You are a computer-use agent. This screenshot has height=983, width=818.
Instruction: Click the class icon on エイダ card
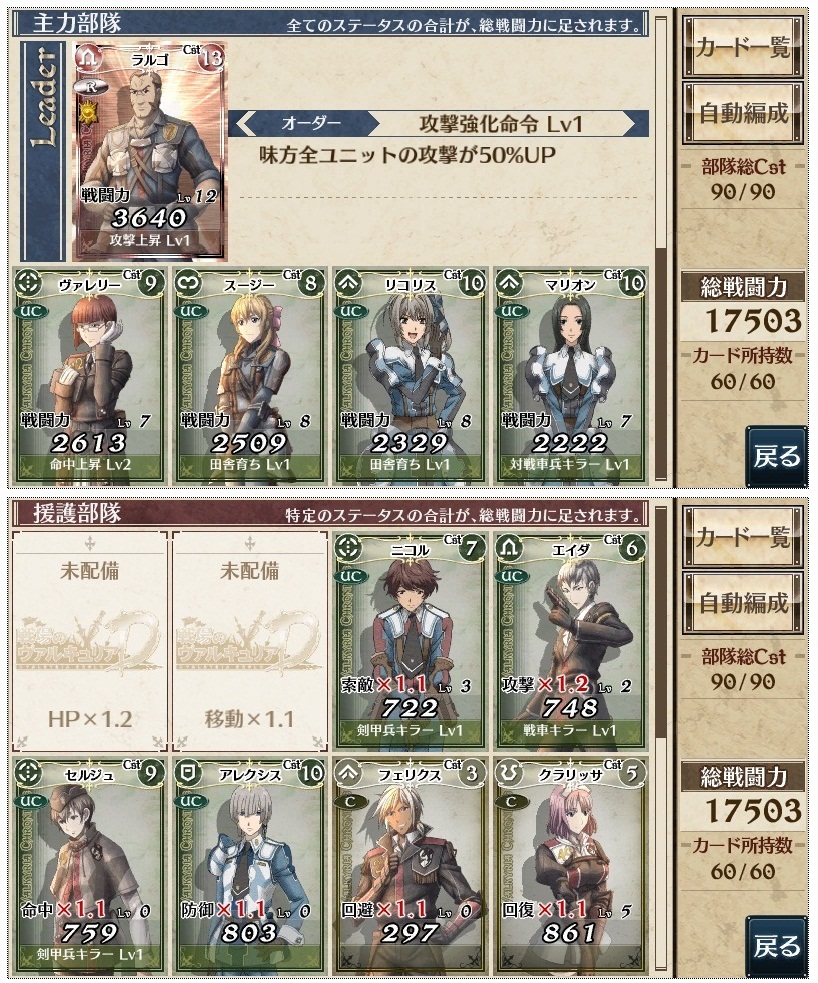509,548
